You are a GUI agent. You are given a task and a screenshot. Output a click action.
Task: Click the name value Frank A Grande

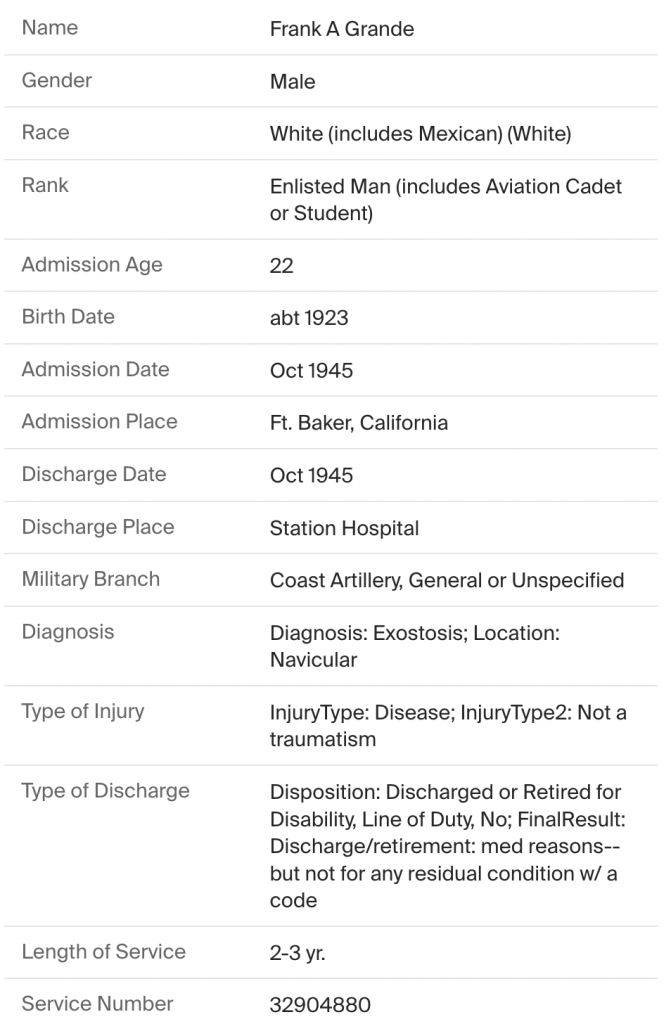tap(341, 29)
